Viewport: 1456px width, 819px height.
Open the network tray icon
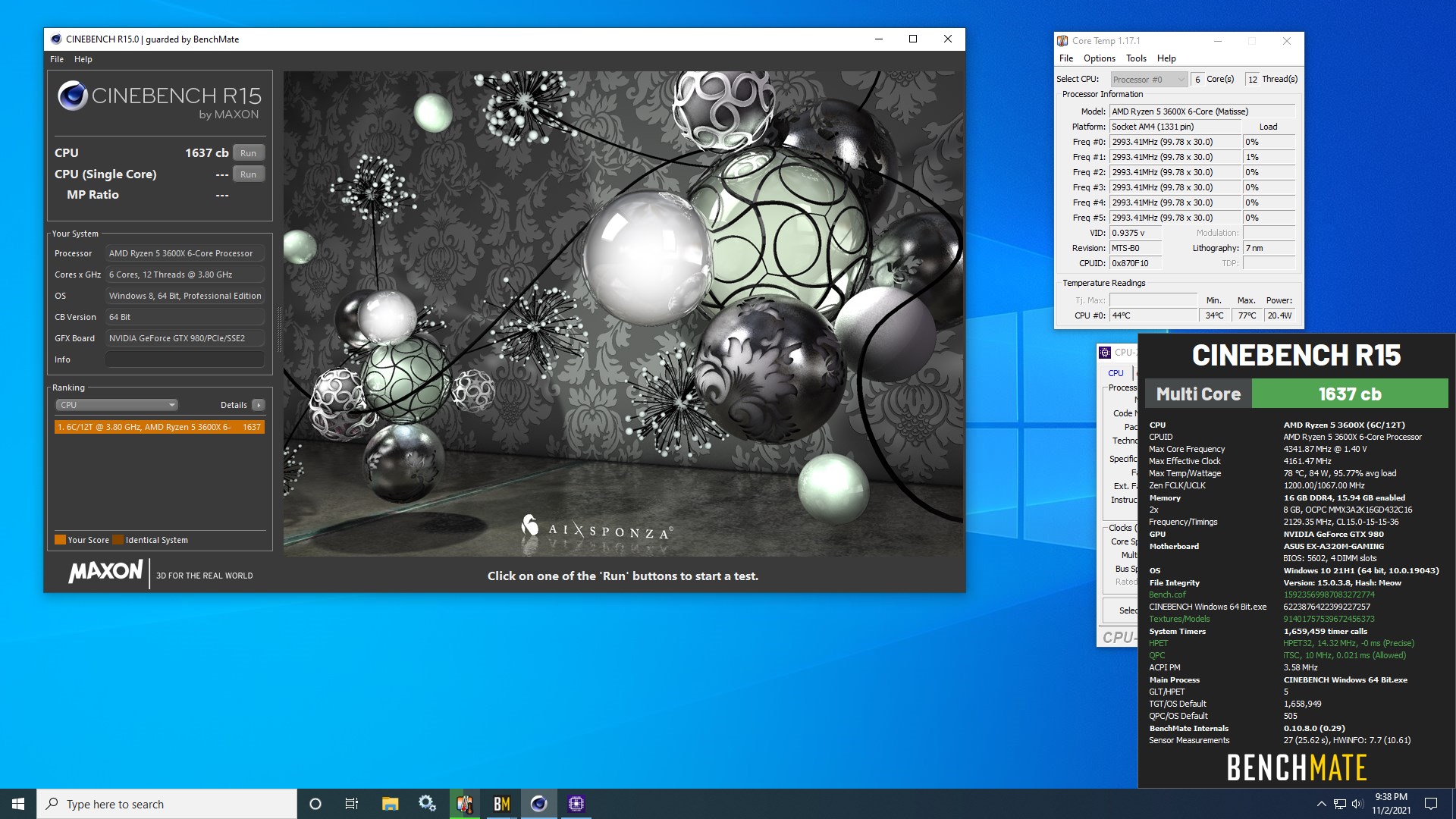pyautogui.click(x=1340, y=804)
